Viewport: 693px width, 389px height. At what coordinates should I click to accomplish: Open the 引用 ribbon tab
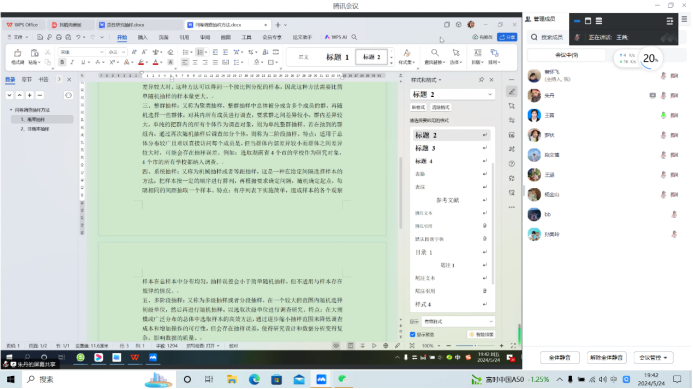tap(184, 38)
